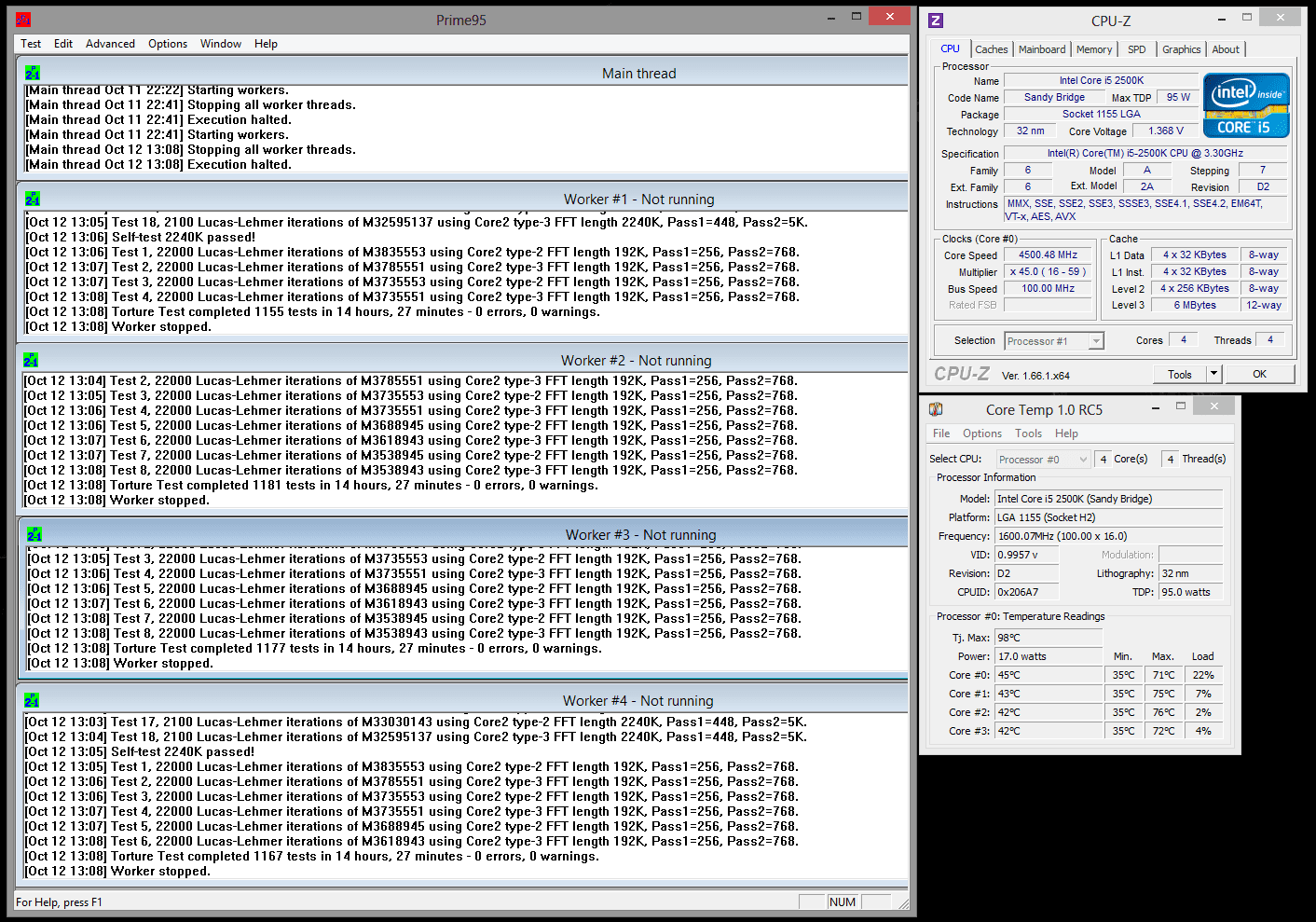
Task: Switch to the Memory tab in CPU-Z
Action: 1094,49
